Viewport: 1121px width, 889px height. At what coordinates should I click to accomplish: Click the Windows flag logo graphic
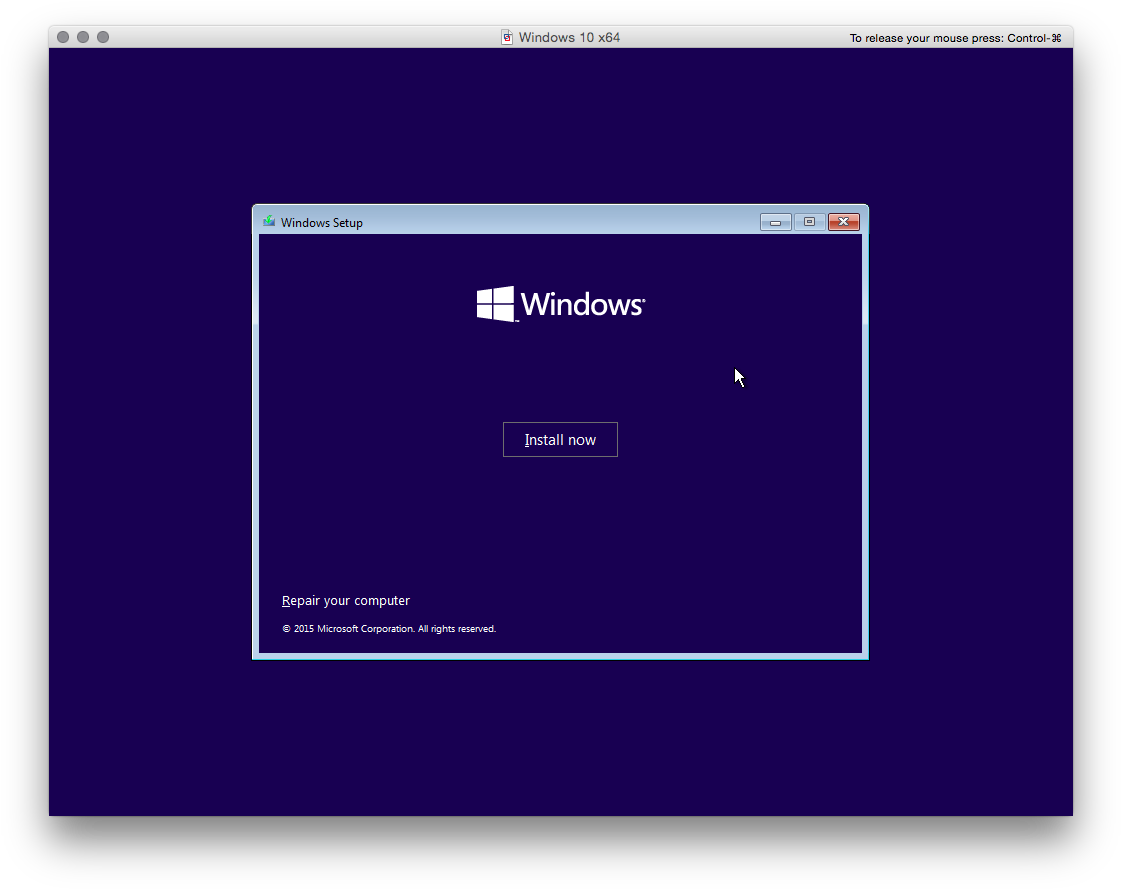point(493,302)
